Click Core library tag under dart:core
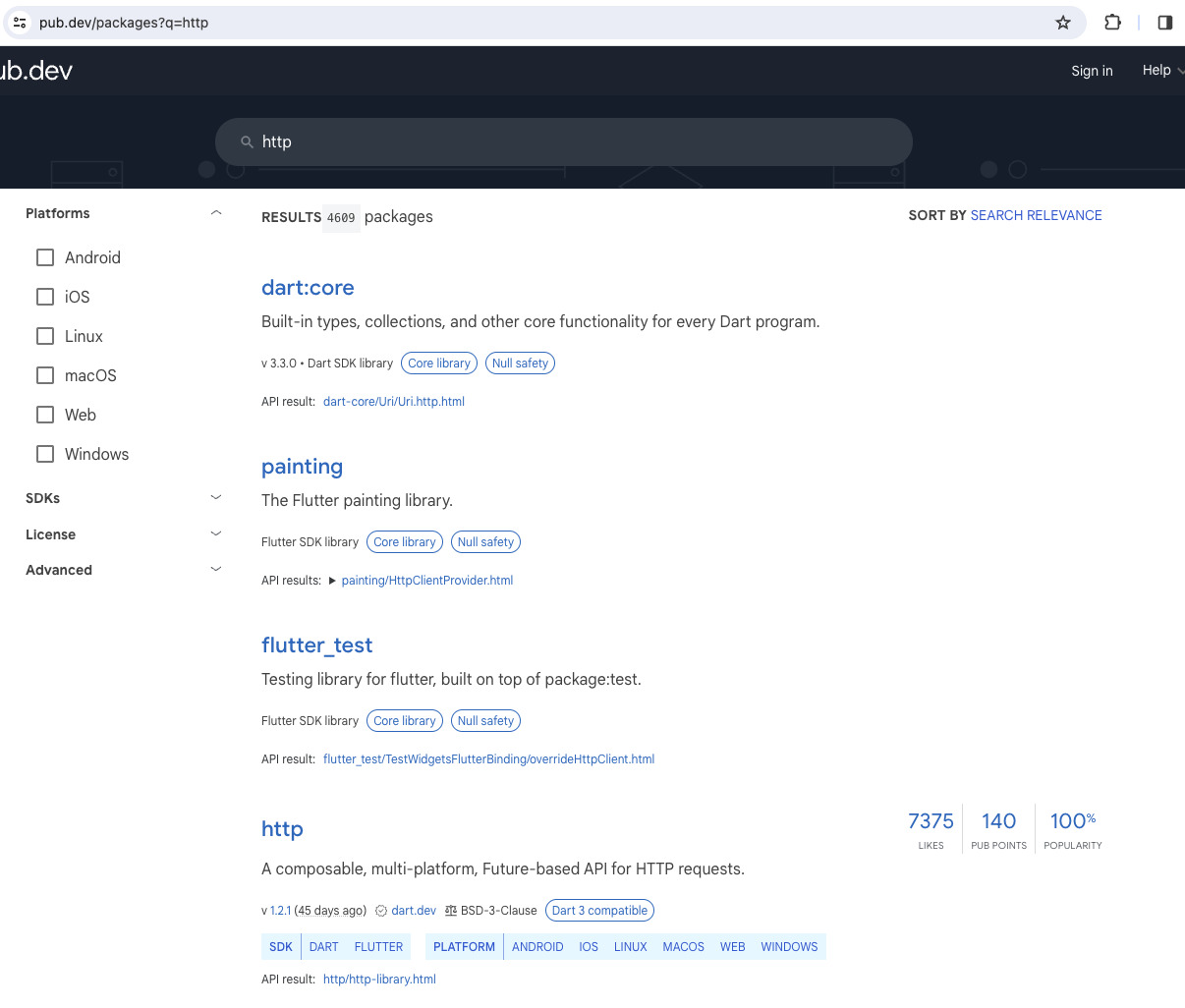The width and height of the screenshot is (1185, 1008). [439, 364]
